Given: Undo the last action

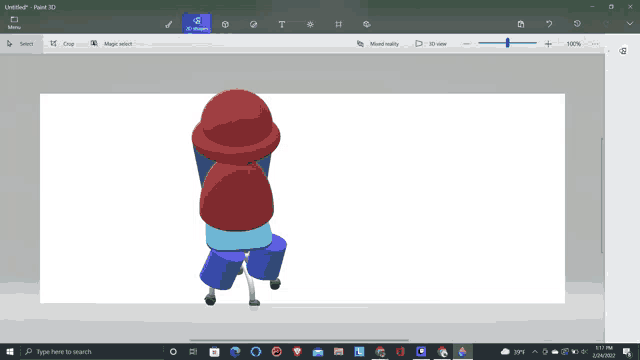Looking at the screenshot, I should [549, 24].
